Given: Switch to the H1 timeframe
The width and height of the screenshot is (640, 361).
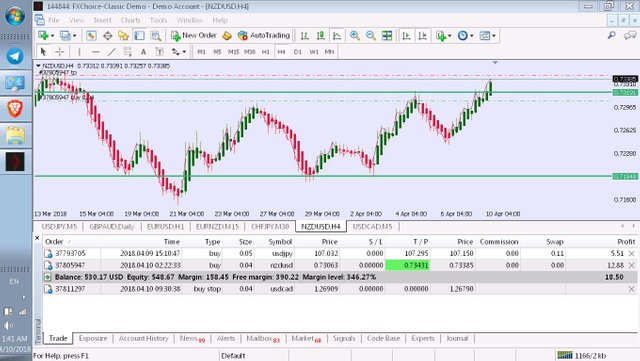Looking at the screenshot, I should pos(266,52).
